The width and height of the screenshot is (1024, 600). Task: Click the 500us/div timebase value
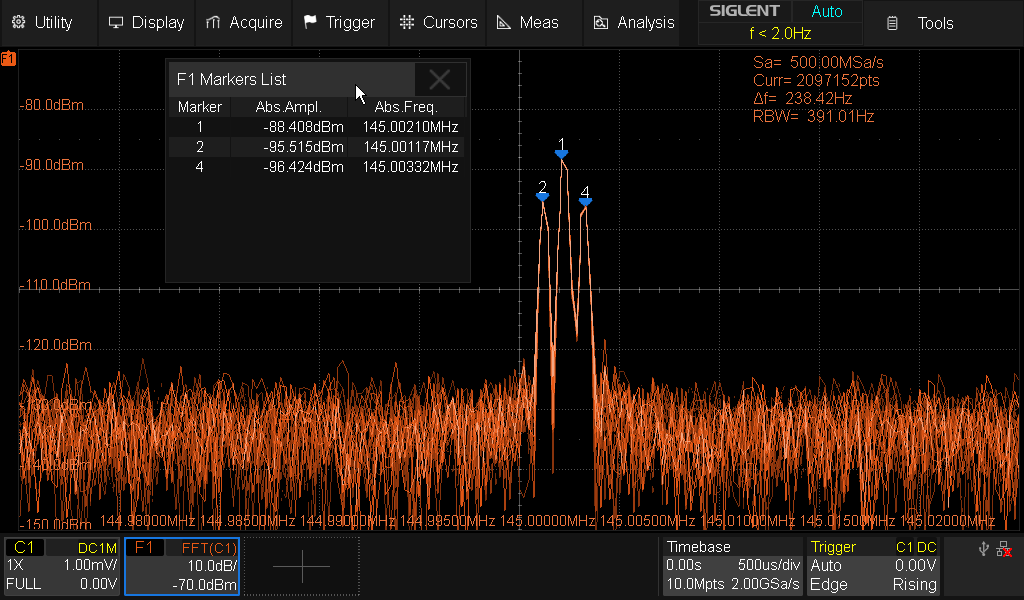(x=769, y=565)
